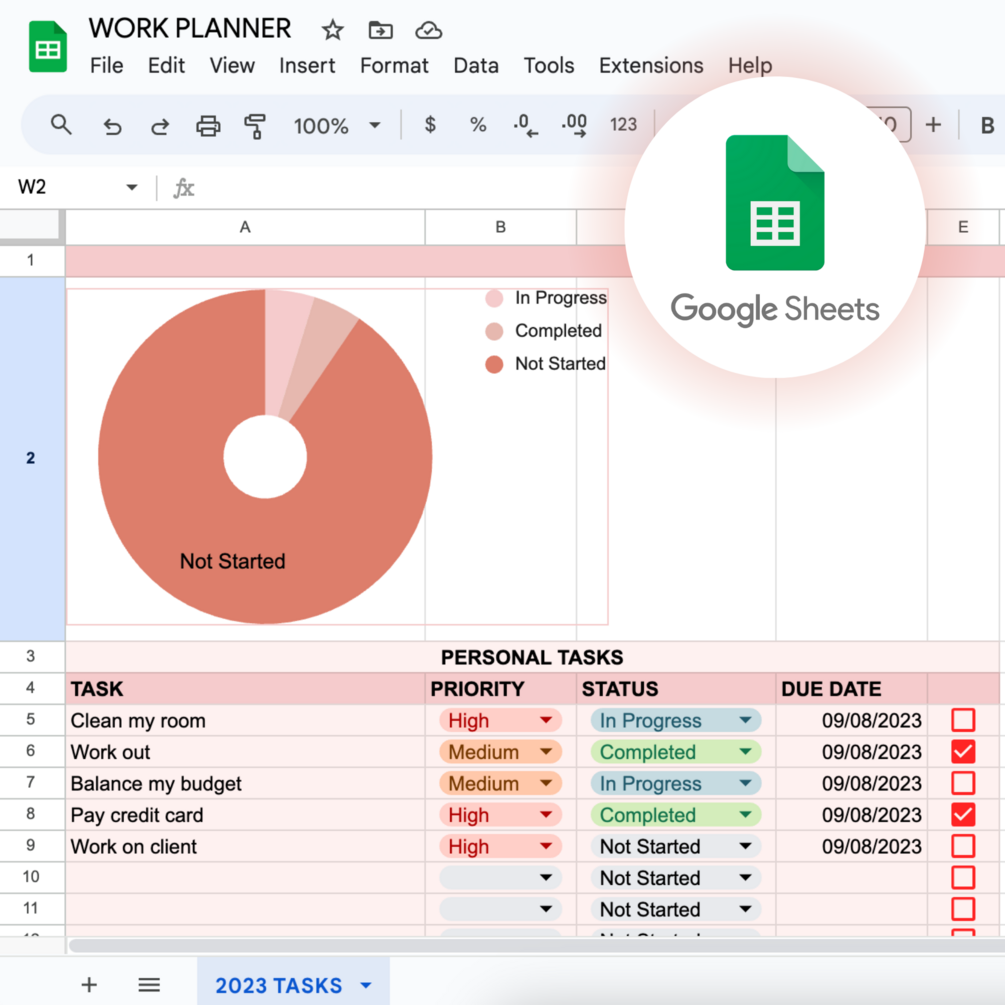Tick the checkbox for Balance my budget
Image resolution: width=1005 pixels, height=1005 pixels.
(x=961, y=783)
